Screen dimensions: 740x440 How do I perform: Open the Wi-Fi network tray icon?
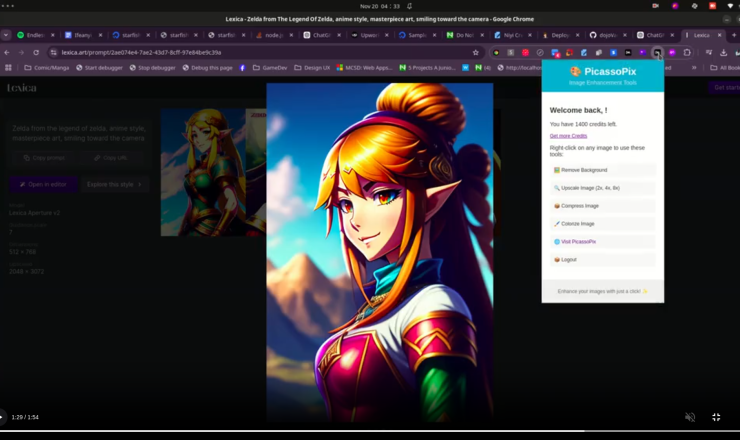pos(730,6)
